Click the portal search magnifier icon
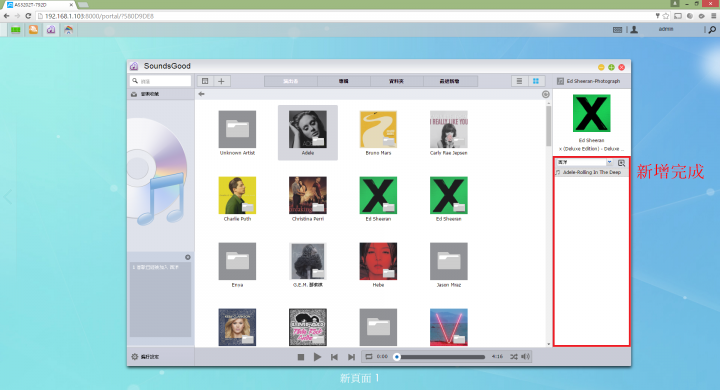The height and width of the screenshot is (390, 720). pos(712,29)
